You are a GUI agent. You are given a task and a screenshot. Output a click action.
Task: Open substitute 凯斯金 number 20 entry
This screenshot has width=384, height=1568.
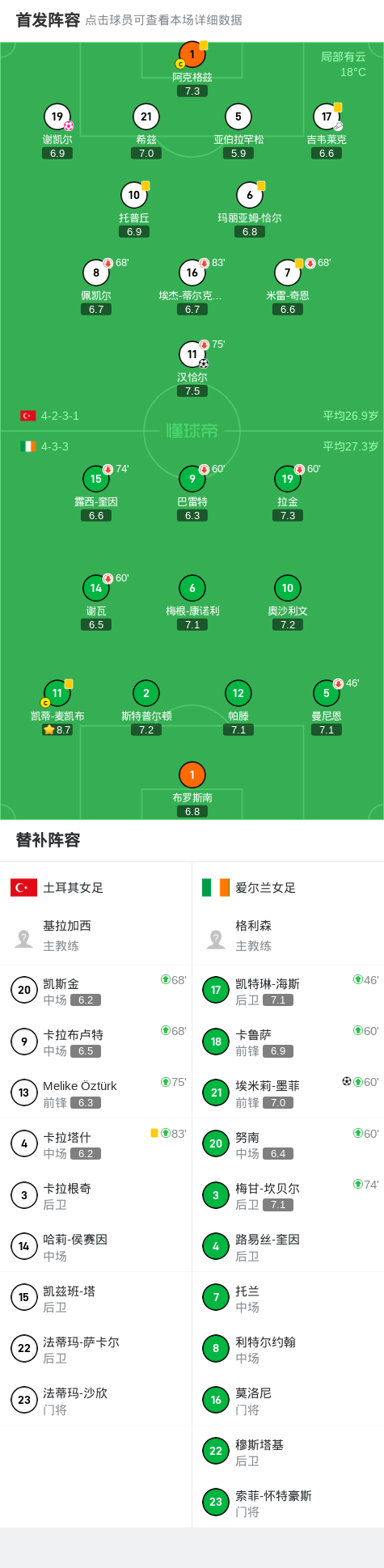[x=96, y=990]
